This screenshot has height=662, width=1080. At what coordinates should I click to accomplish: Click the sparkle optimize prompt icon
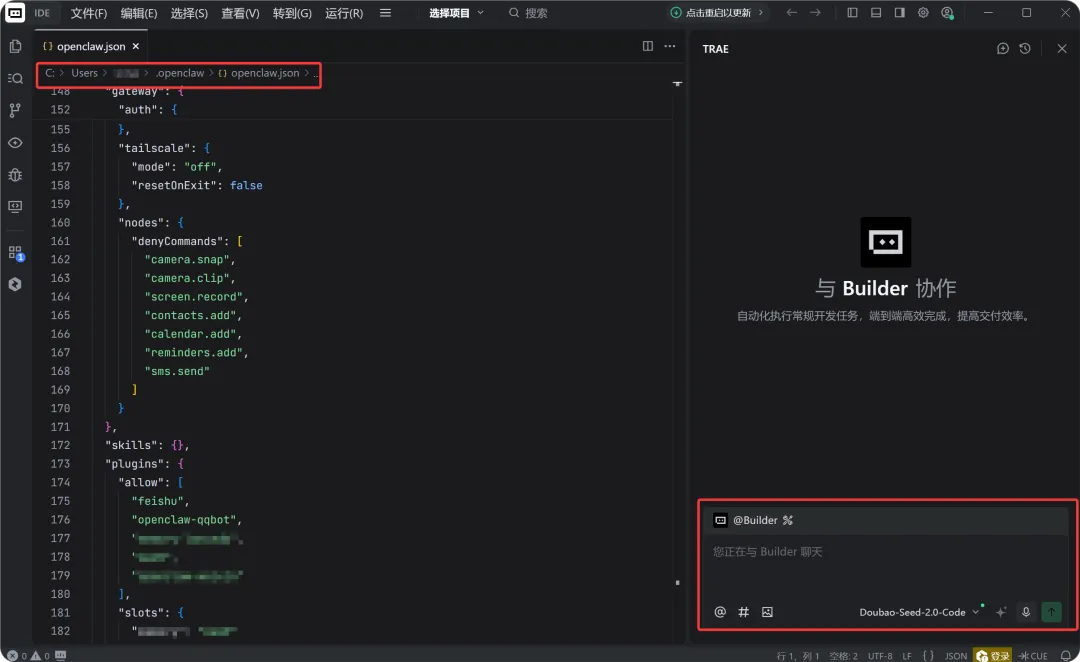(x=1001, y=612)
